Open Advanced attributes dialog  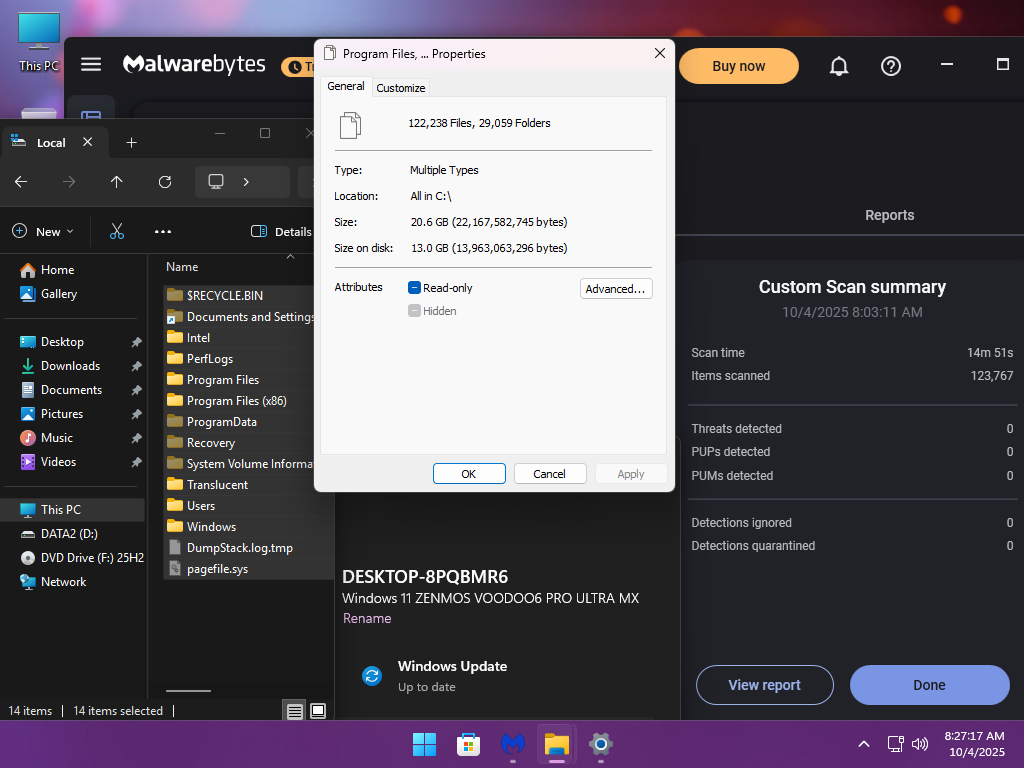616,289
